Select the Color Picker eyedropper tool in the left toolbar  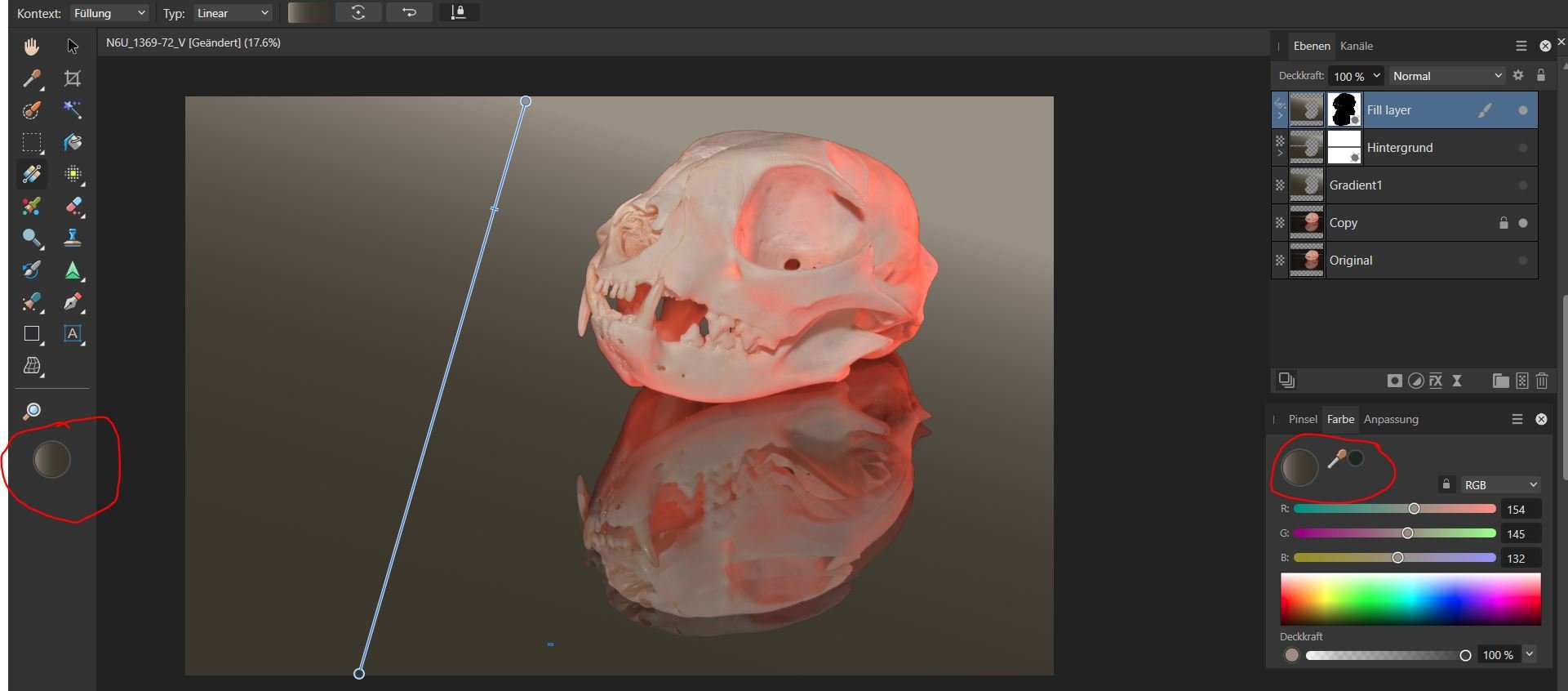[x=31, y=78]
